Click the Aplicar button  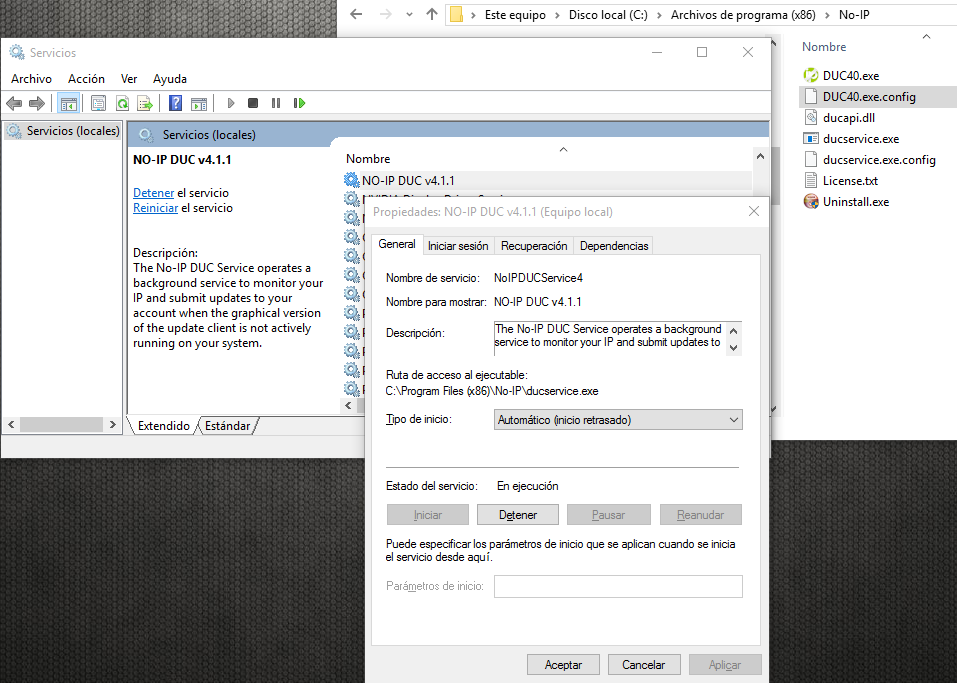pyautogui.click(x=725, y=665)
